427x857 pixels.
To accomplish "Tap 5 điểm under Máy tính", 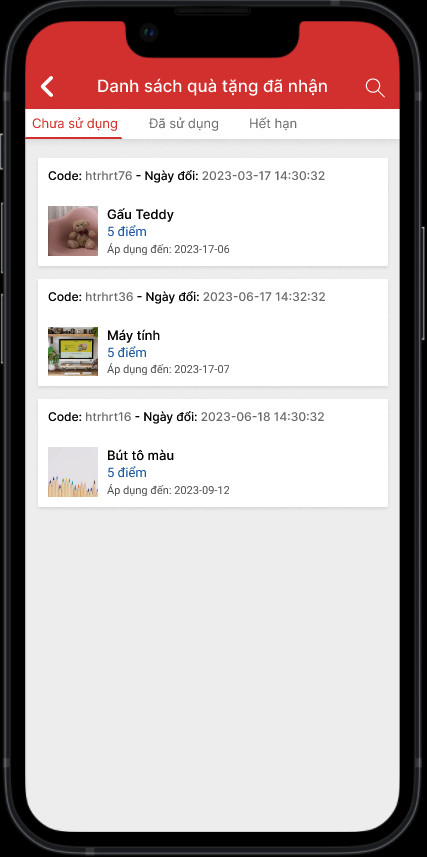I will [x=127, y=353].
